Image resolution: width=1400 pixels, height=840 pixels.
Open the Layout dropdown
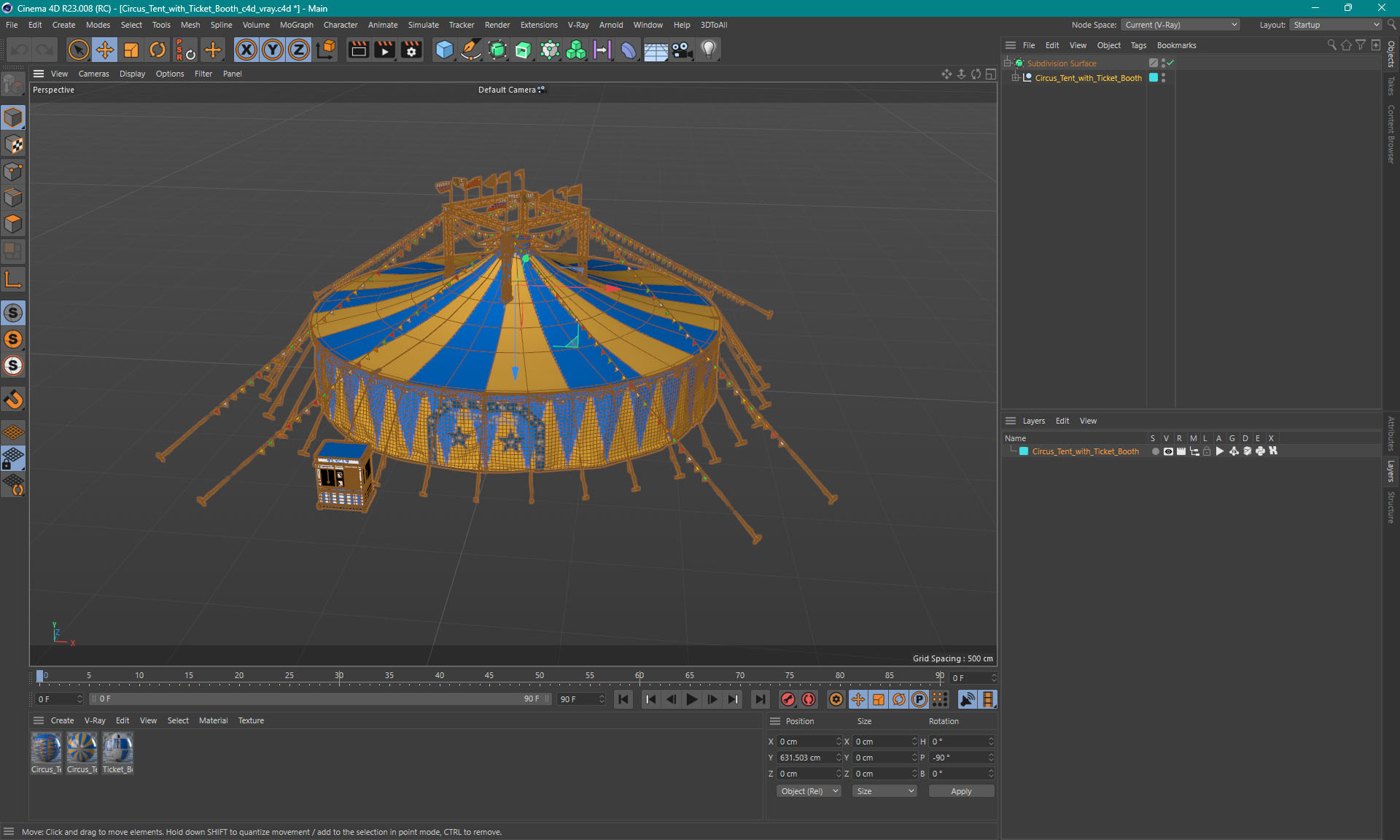tap(1336, 25)
